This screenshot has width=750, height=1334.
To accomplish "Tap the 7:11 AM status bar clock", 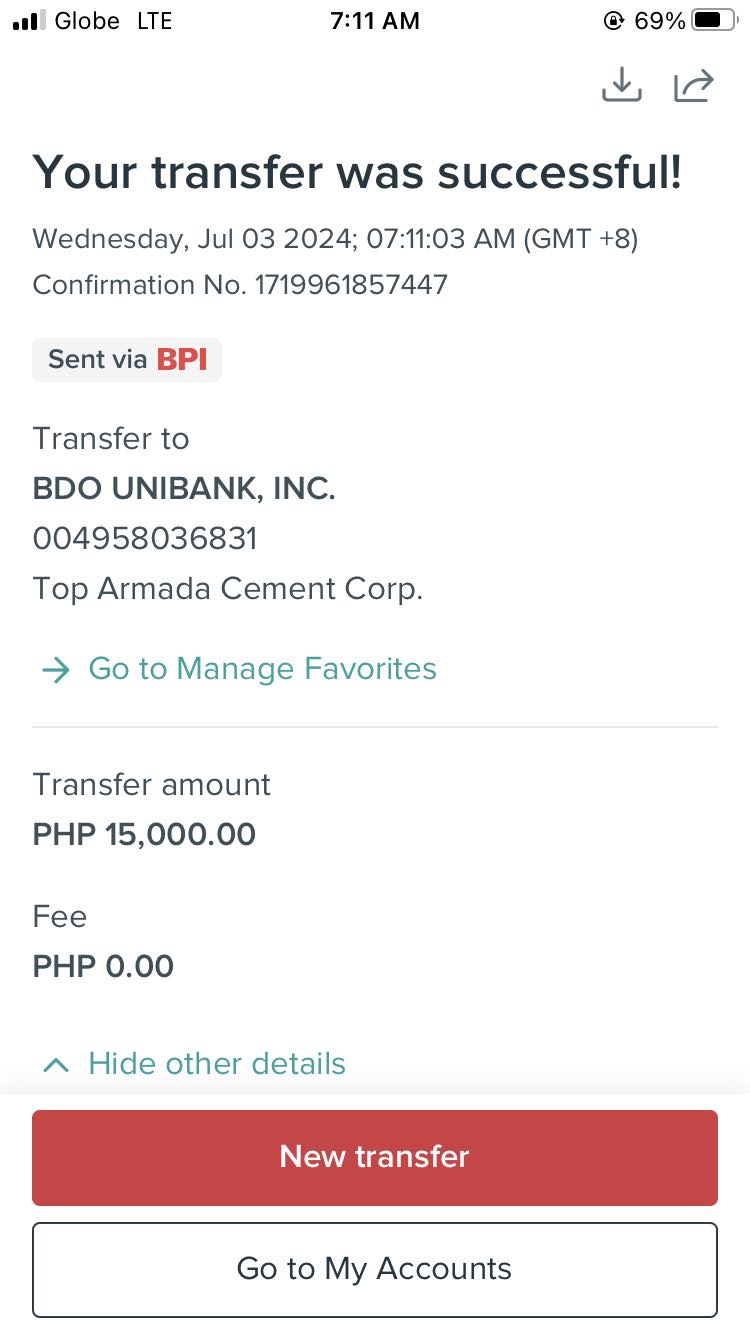I will (x=375, y=21).
